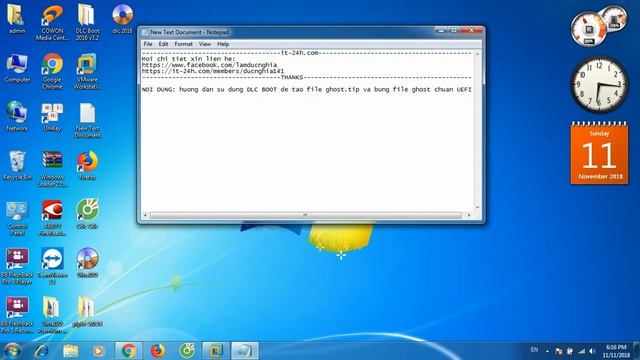The width and height of the screenshot is (640, 360).
Task: Open the Recycle Bin
Action: tap(17, 165)
